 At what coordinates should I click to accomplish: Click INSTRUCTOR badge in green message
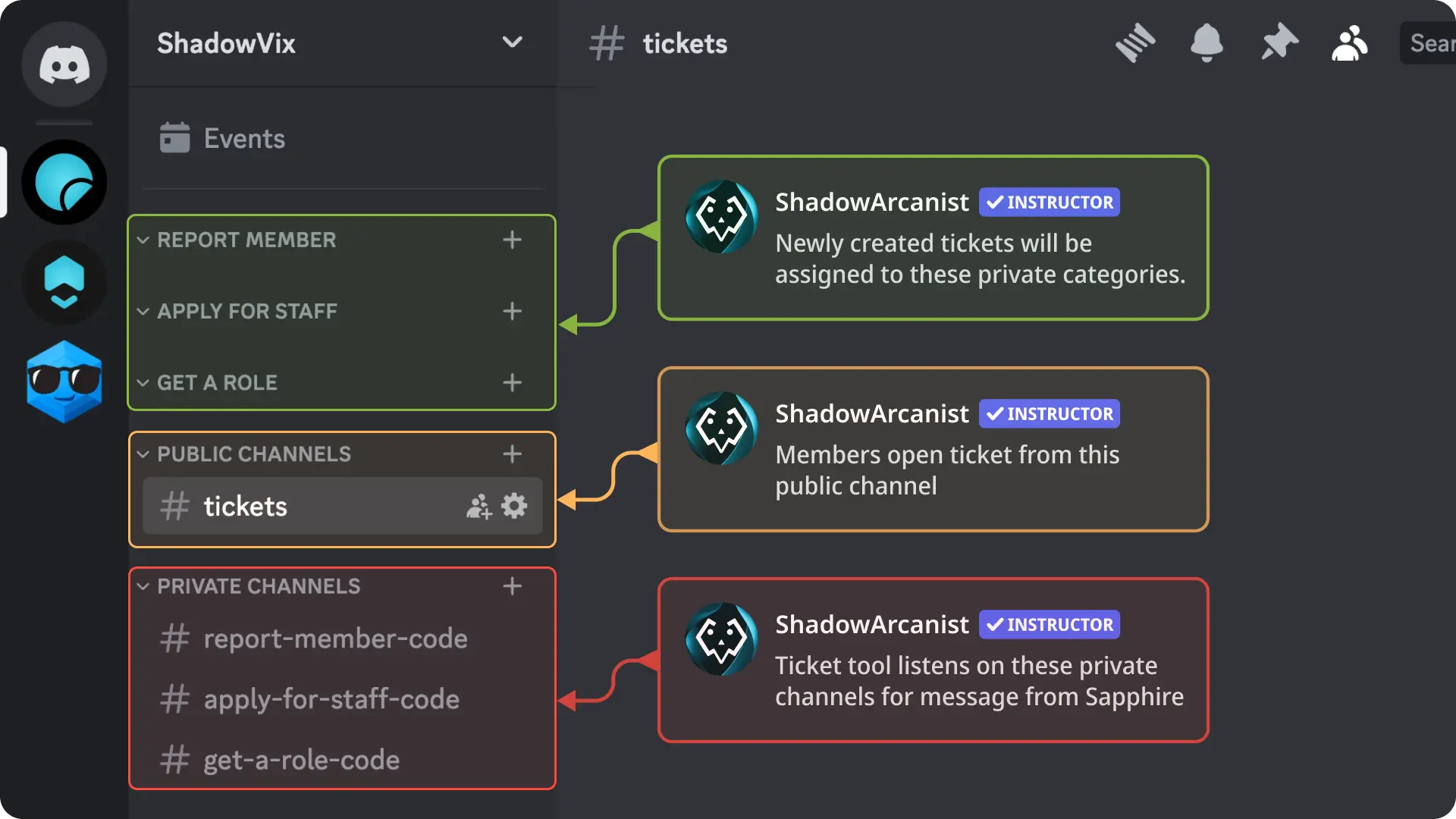pos(1050,202)
